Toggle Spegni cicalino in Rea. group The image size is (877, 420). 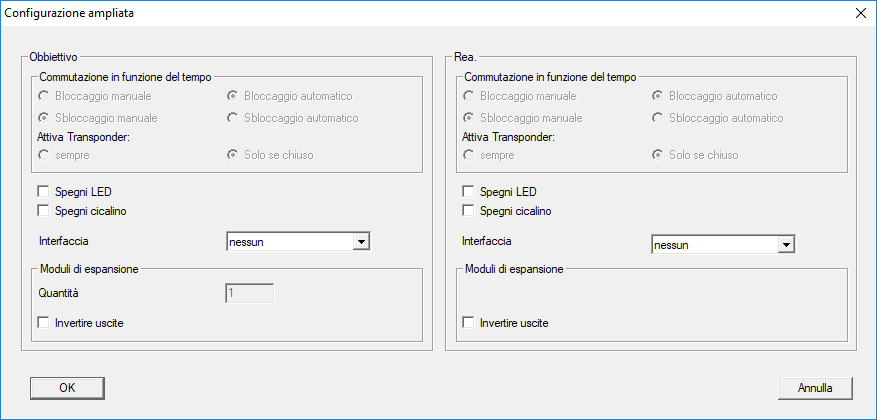[x=468, y=210]
